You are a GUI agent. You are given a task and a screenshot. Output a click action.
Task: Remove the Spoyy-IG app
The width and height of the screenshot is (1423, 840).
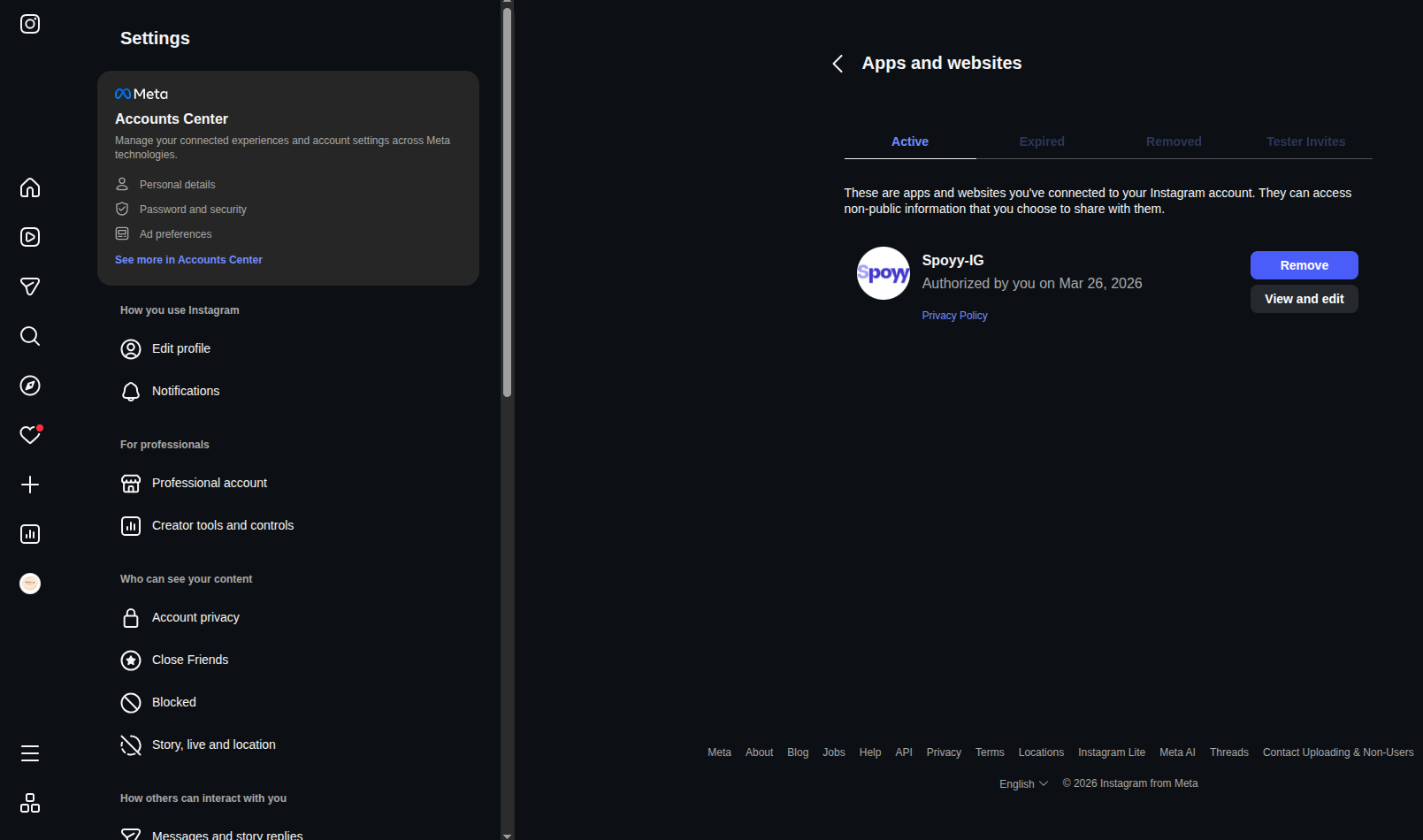tap(1304, 265)
